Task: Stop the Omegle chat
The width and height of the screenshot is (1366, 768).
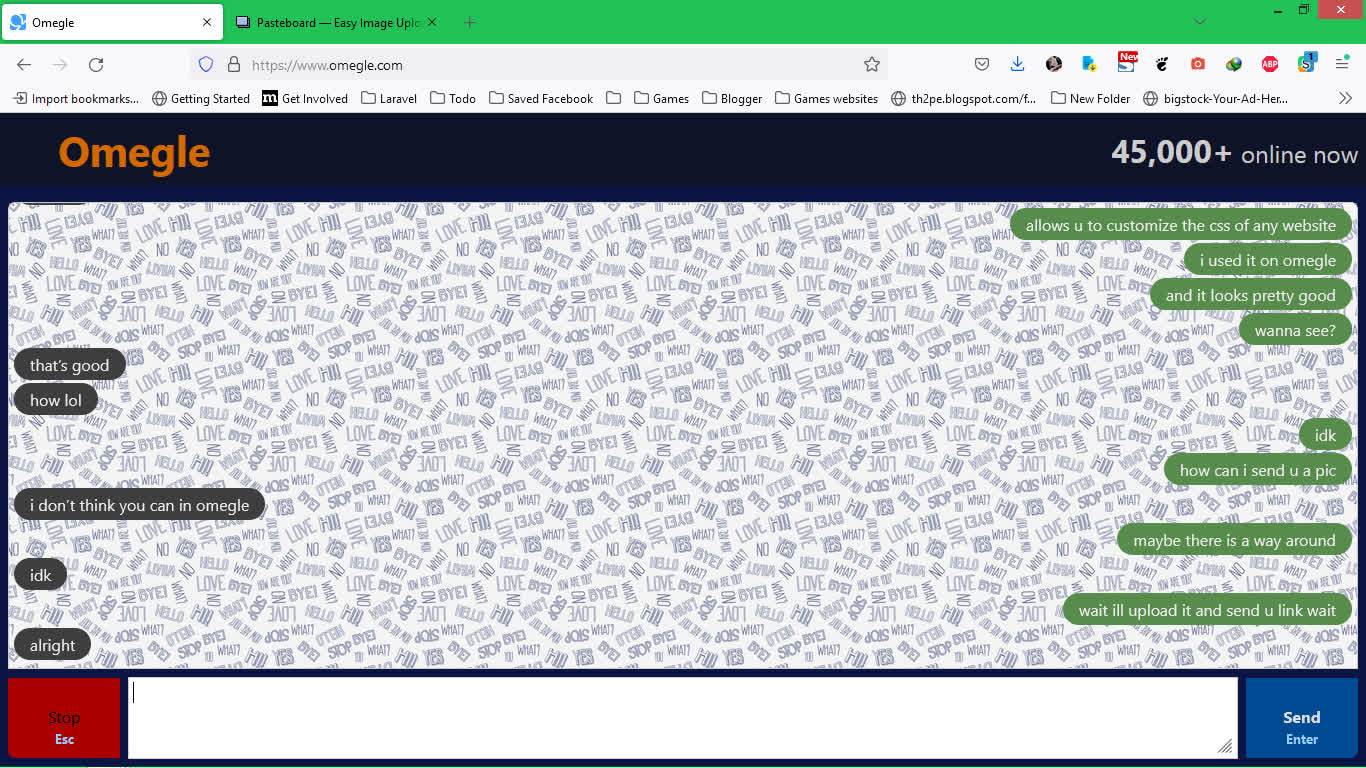Action: pyautogui.click(x=63, y=717)
